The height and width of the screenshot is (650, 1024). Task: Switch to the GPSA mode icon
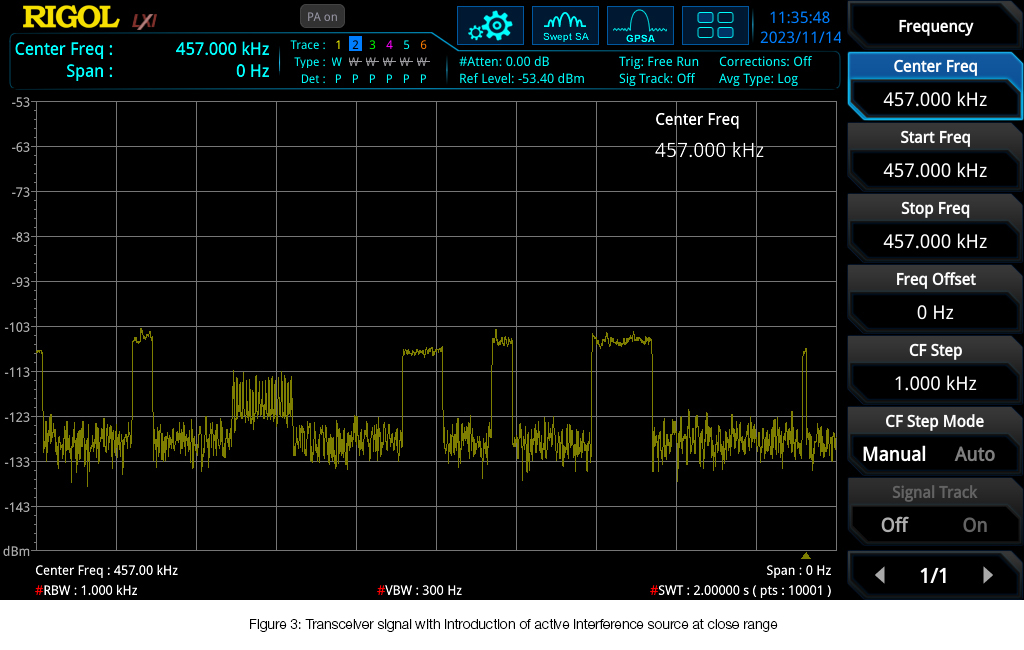tap(640, 25)
